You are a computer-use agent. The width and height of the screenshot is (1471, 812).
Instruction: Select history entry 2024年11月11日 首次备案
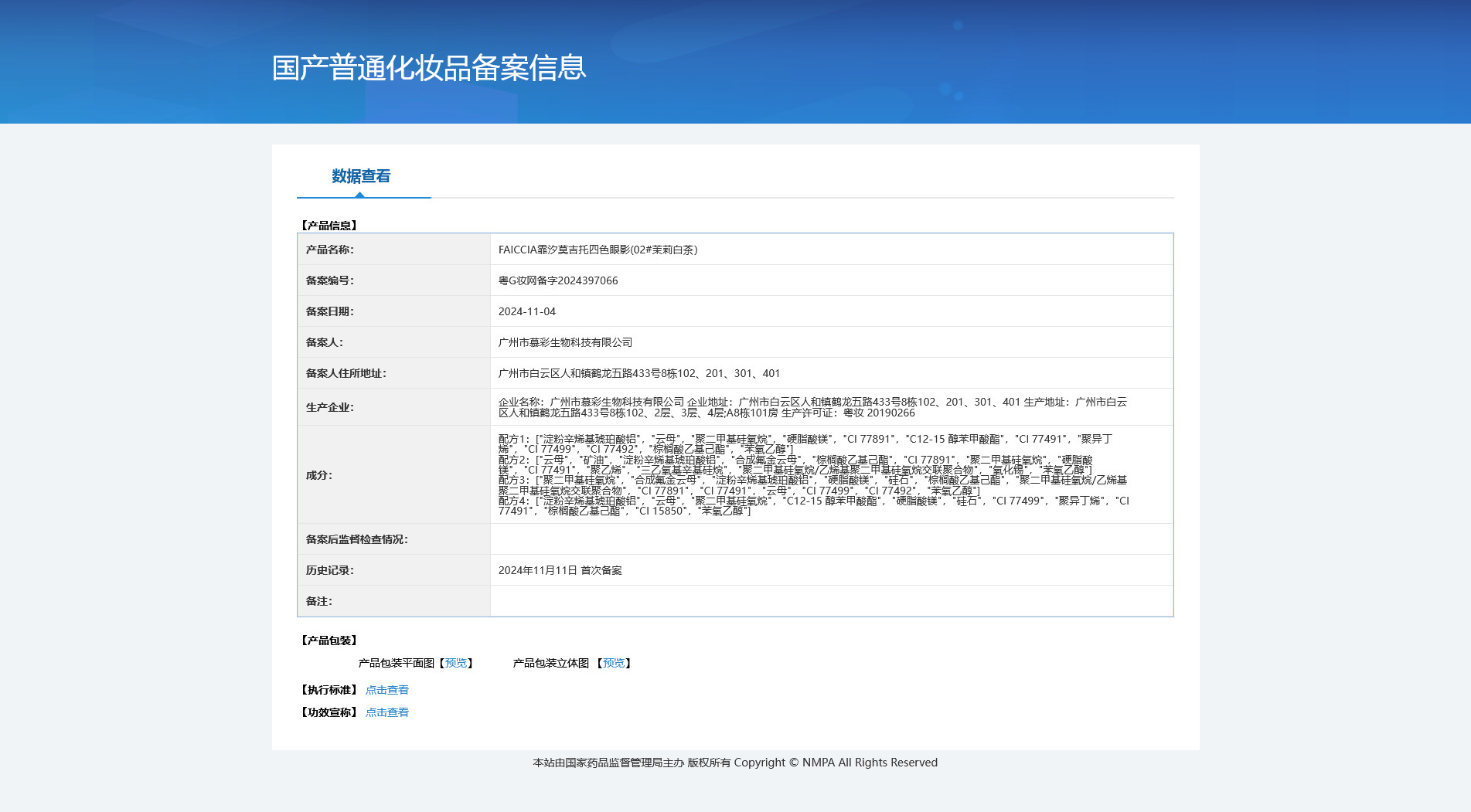point(560,570)
